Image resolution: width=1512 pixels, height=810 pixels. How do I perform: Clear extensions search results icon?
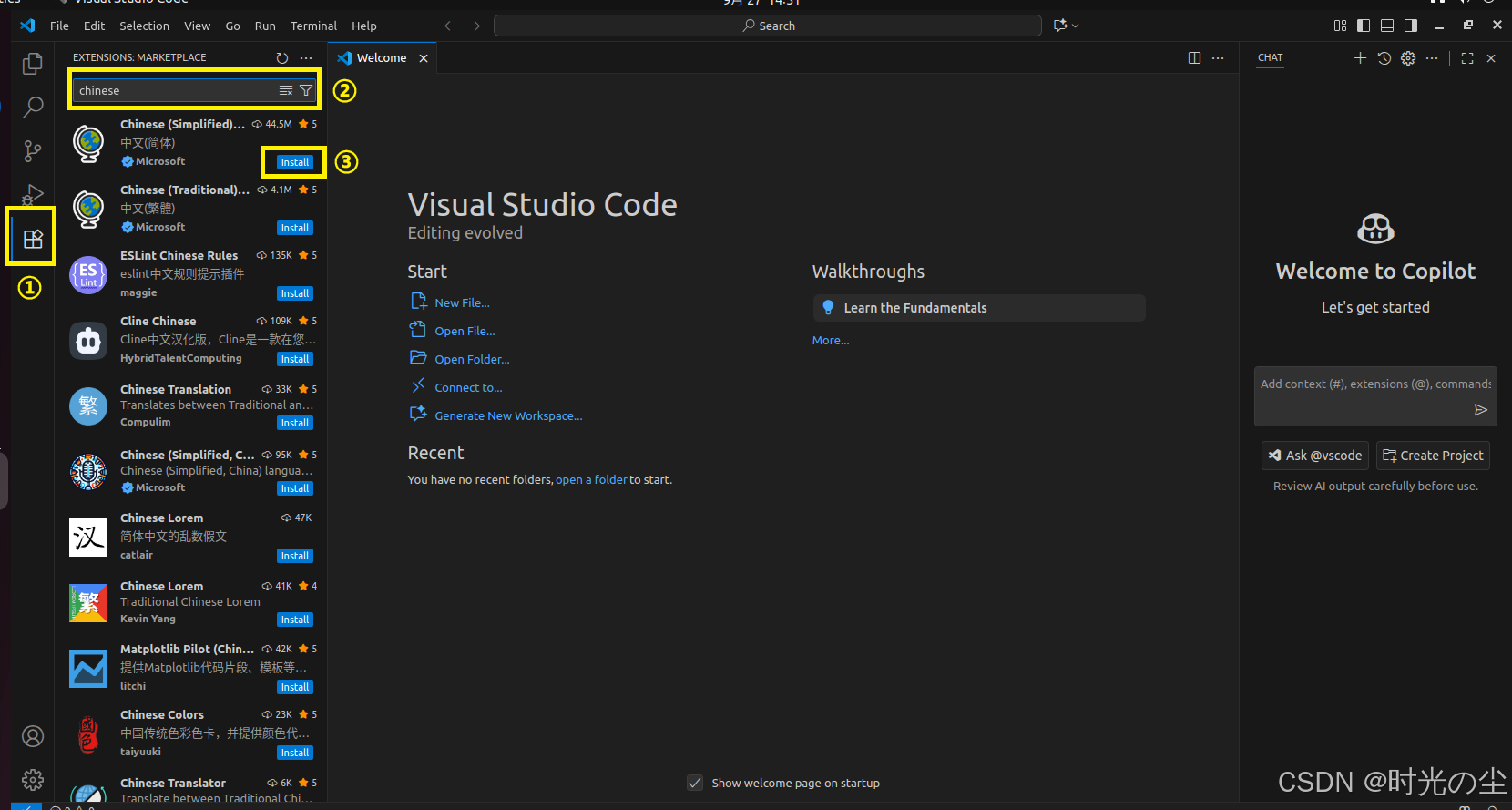(286, 90)
